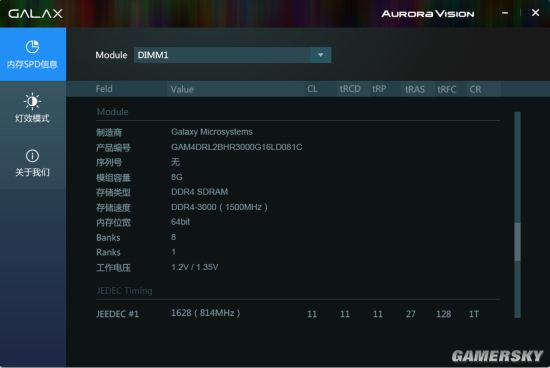550x368 pixels.
Task: Click the product number GAM4DRL2BHR3000G16LD081C value
Action: 236,147
